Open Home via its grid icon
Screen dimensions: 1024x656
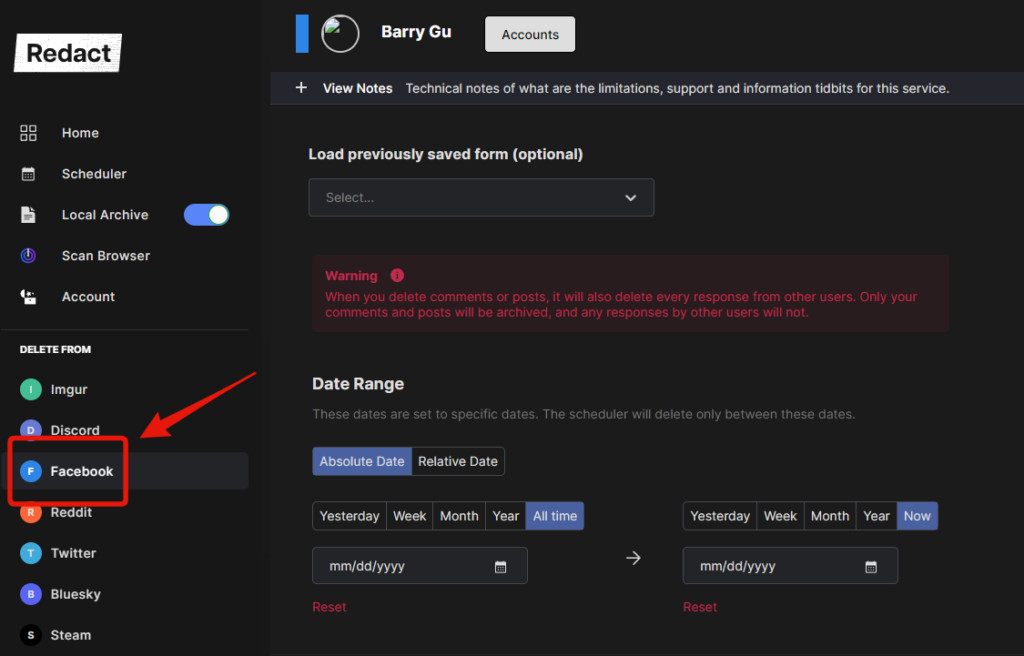(28, 133)
